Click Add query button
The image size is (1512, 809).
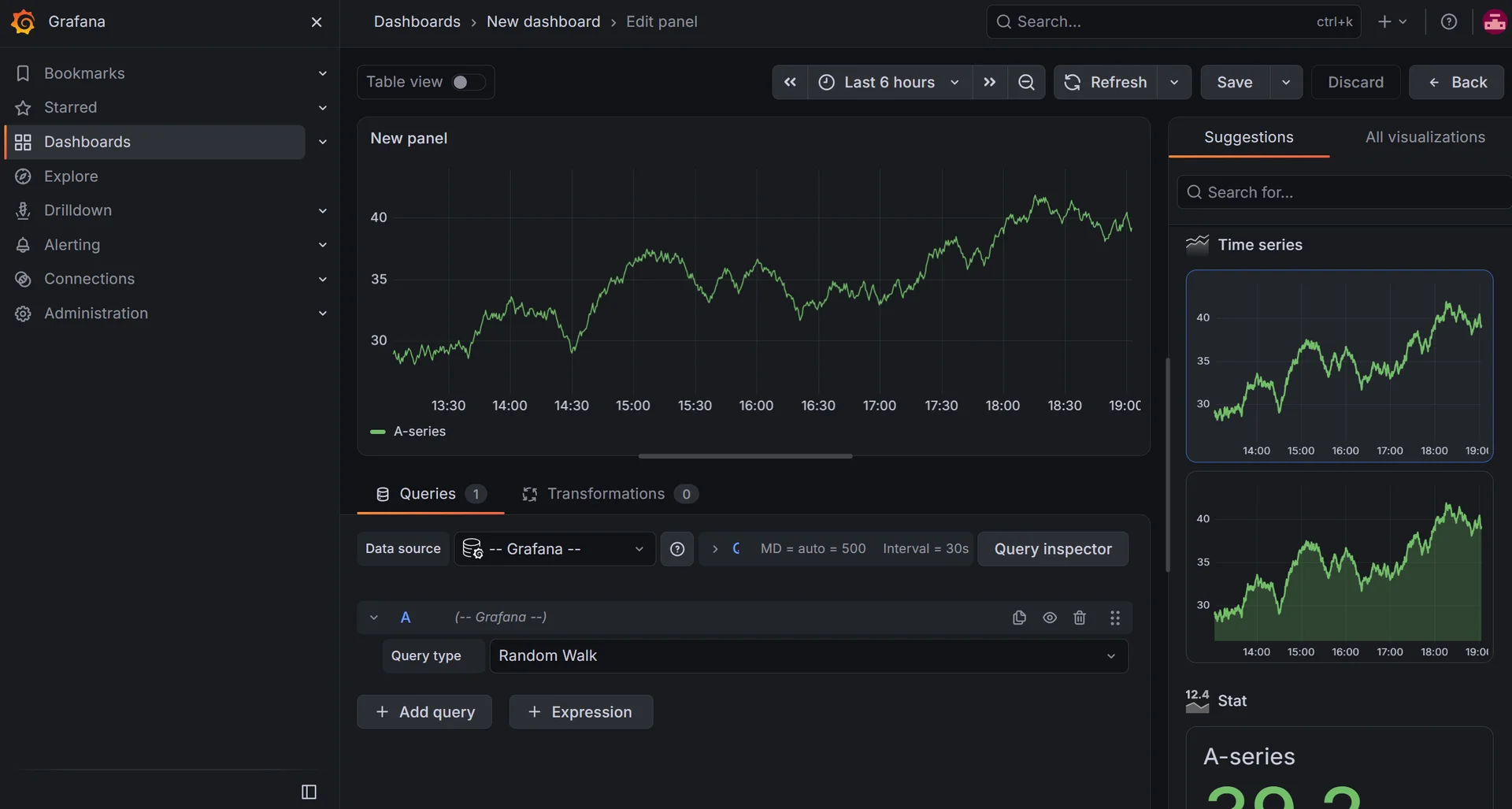[x=424, y=712]
